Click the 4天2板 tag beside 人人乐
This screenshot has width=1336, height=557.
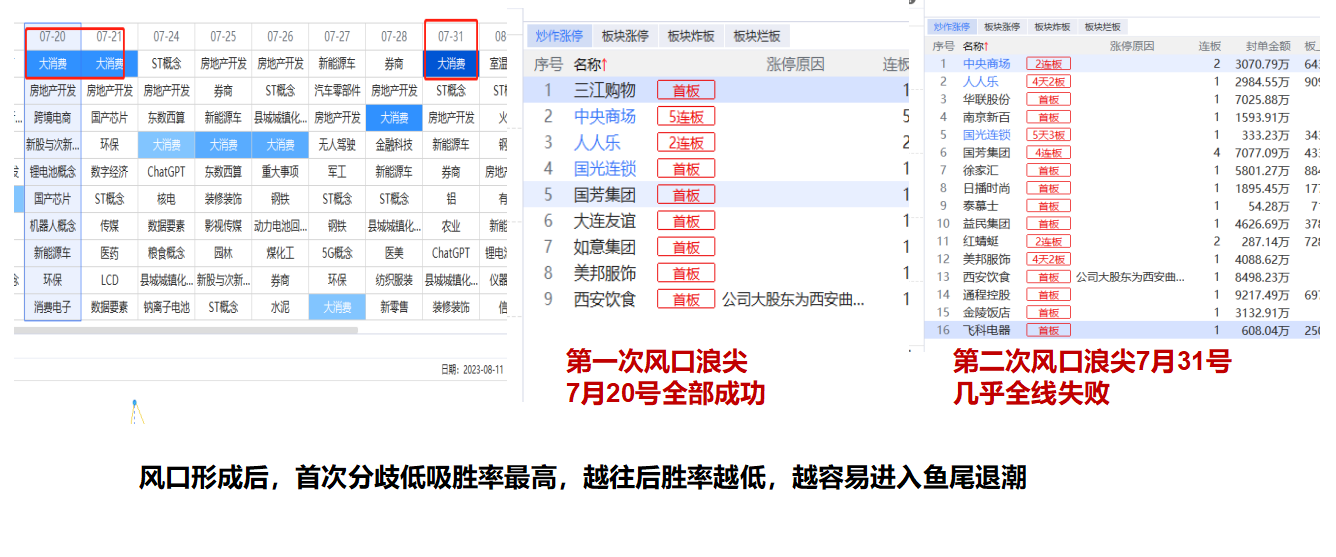[1048, 82]
